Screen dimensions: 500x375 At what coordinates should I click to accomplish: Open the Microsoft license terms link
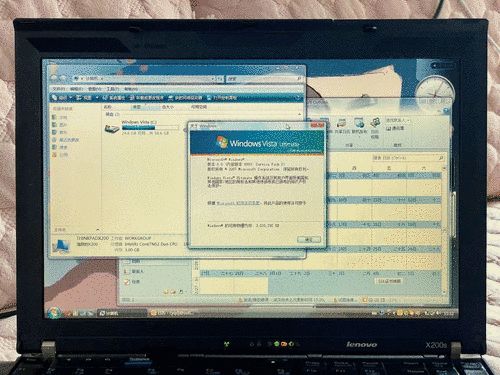(238, 203)
